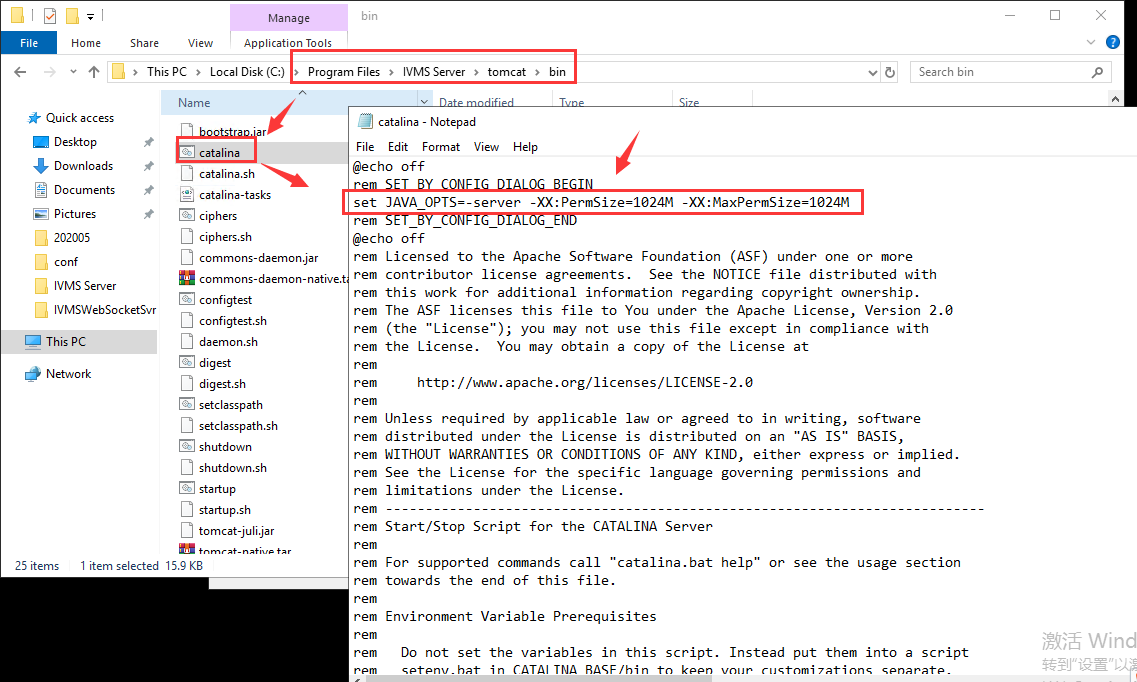1137x682 pixels.
Task: Select the bootstrap.jar file icon
Action: click(187, 131)
